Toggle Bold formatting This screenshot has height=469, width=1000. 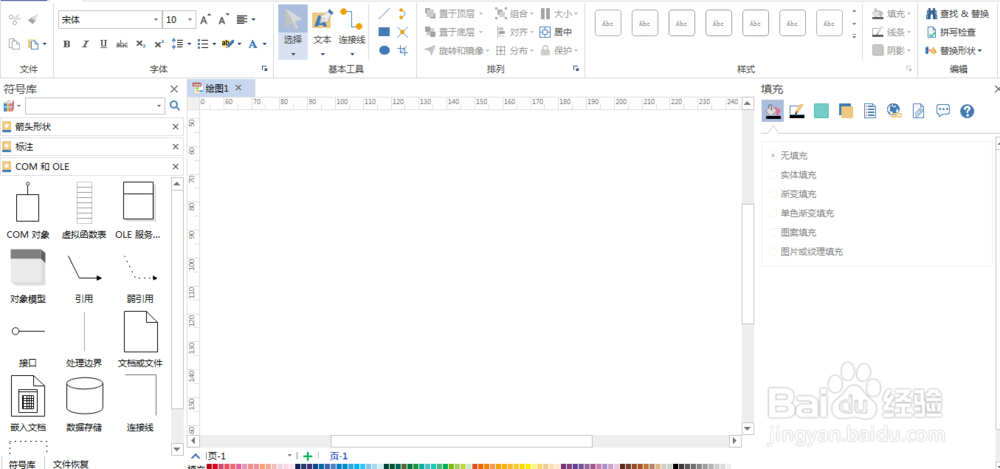67,44
